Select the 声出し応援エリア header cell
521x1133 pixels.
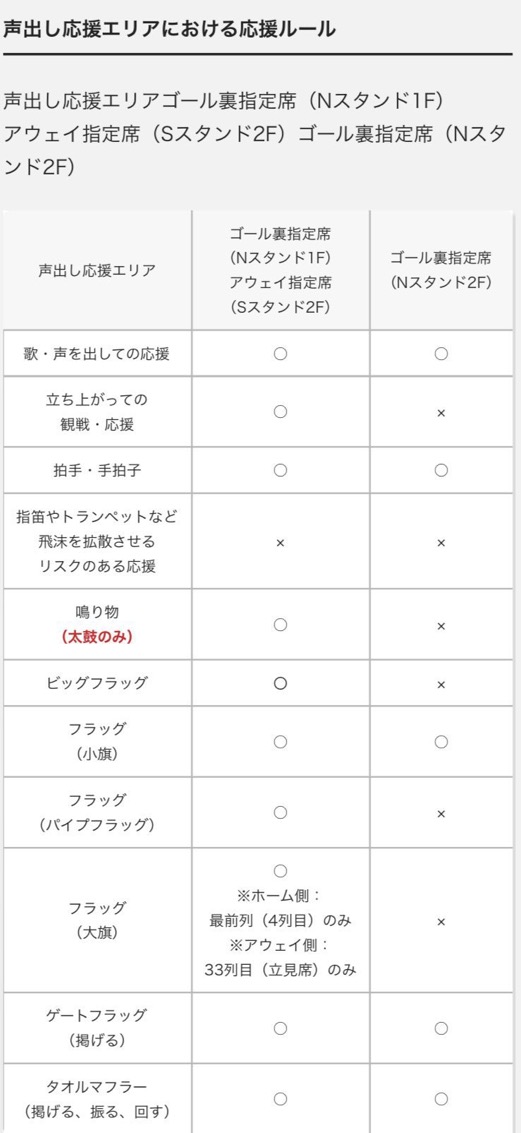click(x=98, y=271)
